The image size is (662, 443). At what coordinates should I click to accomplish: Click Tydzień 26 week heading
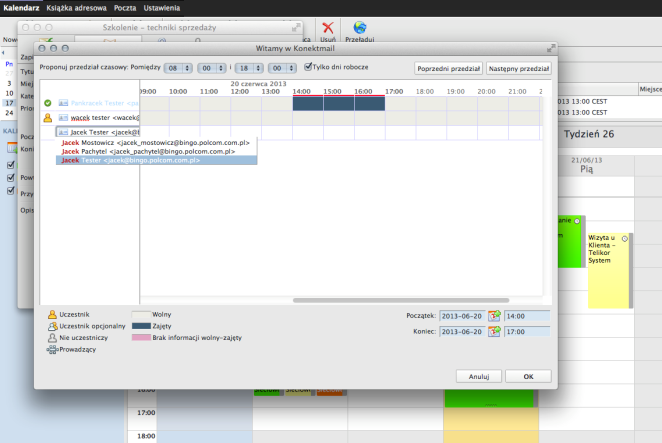point(589,134)
